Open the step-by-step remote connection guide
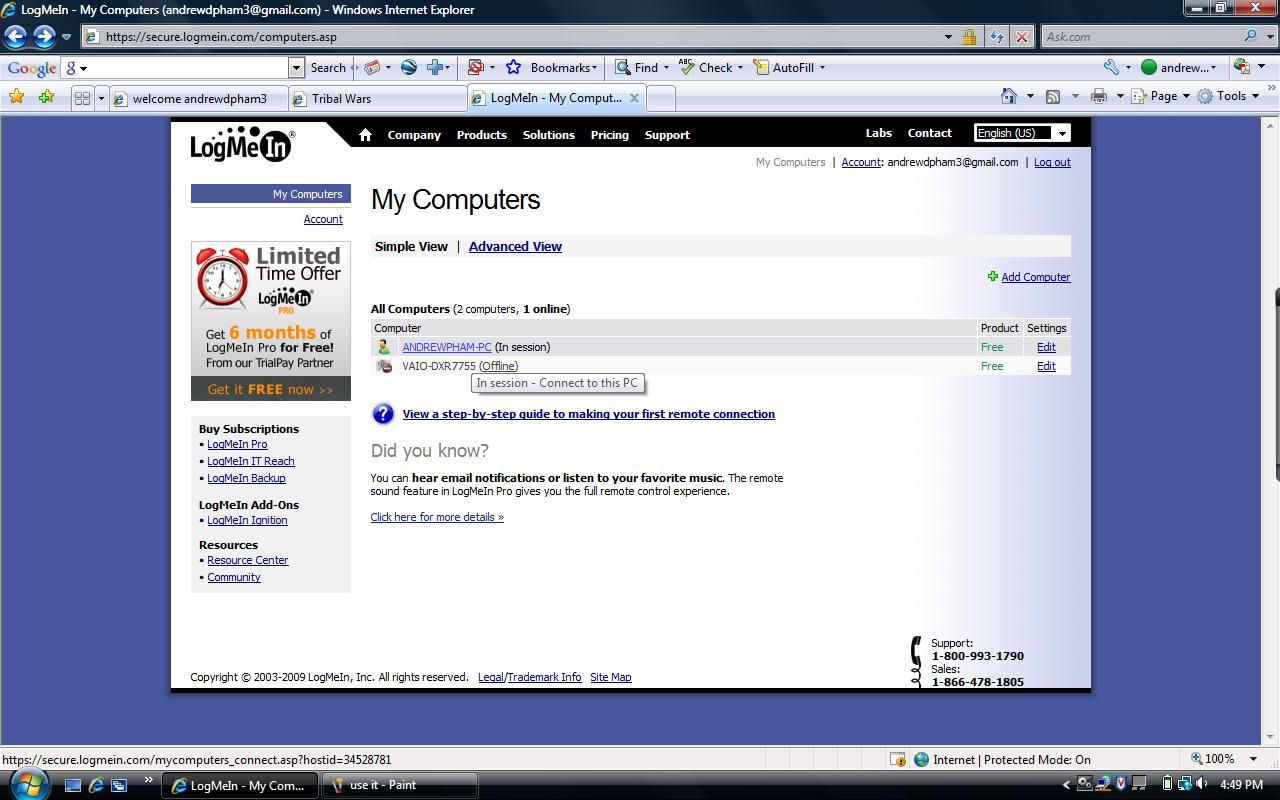 [x=588, y=413]
